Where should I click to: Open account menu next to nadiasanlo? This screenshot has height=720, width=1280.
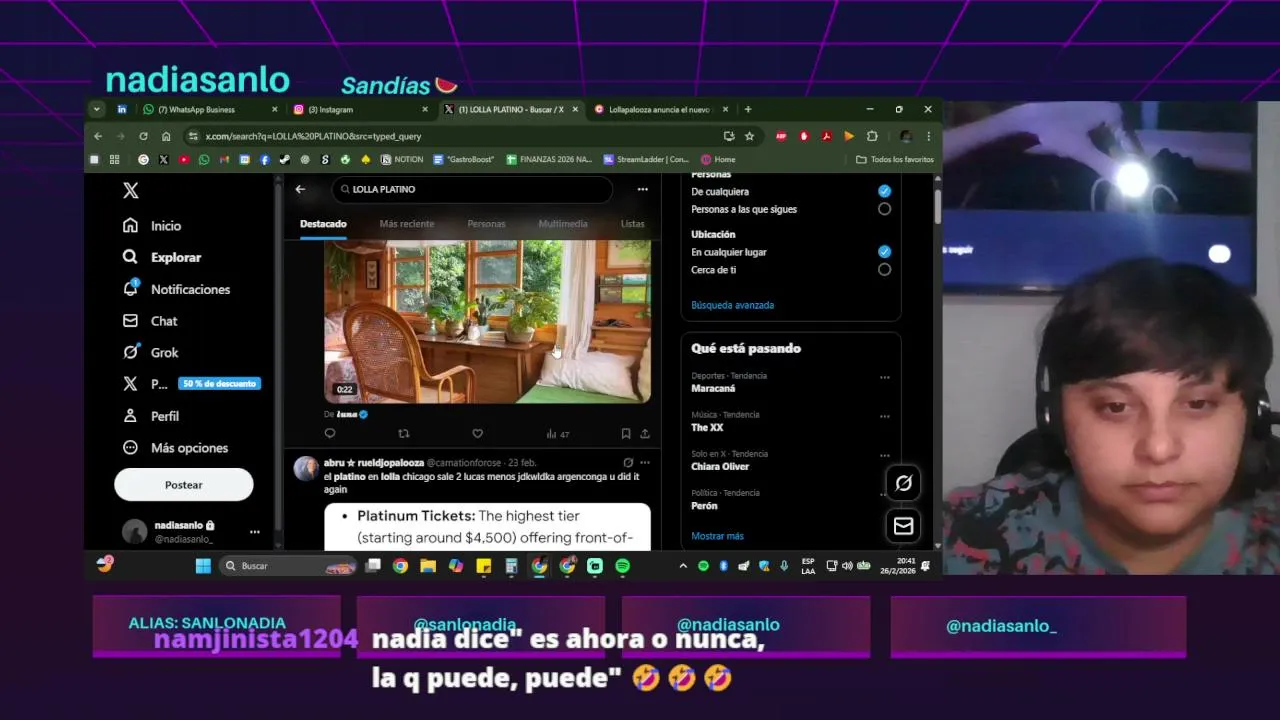[254, 532]
